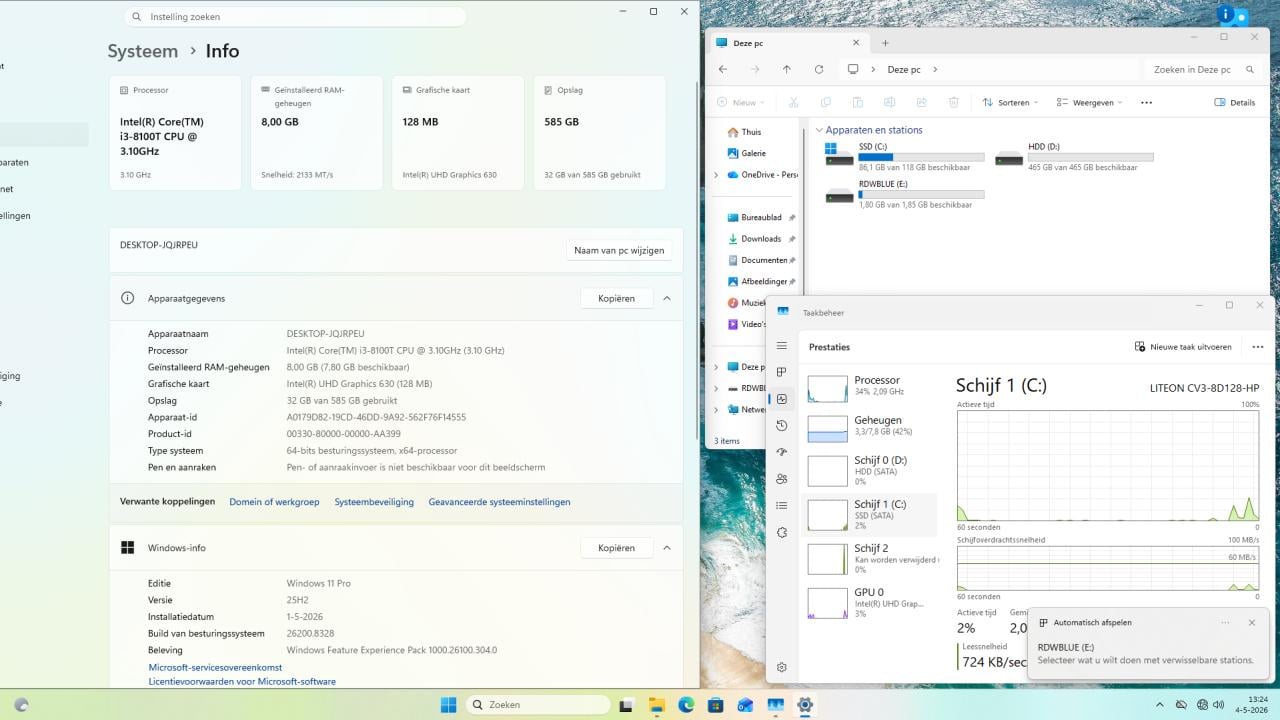Select GPU 0 in performance list
The width and height of the screenshot is (1280, 720).
click(x=871, y=602)
